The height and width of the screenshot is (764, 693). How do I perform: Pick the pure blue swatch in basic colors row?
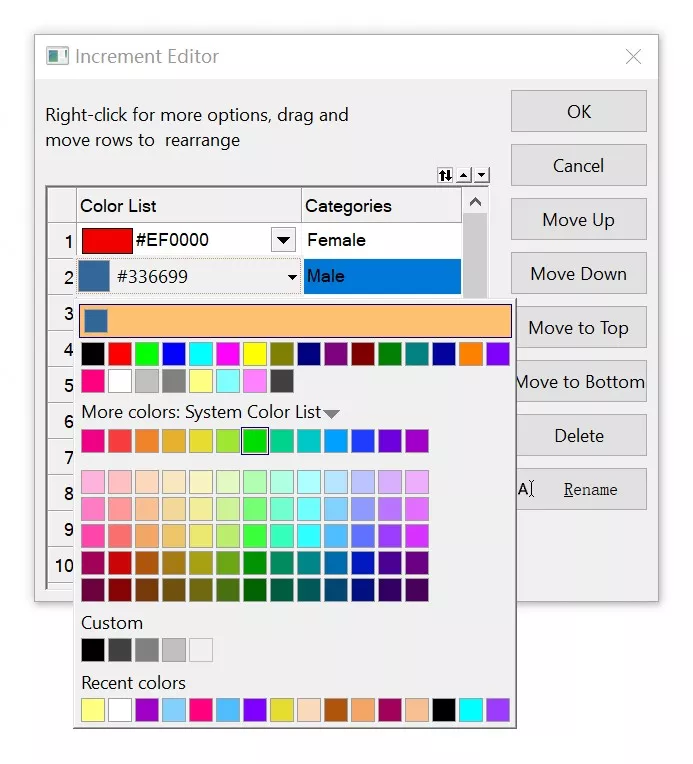coord(174,354)
